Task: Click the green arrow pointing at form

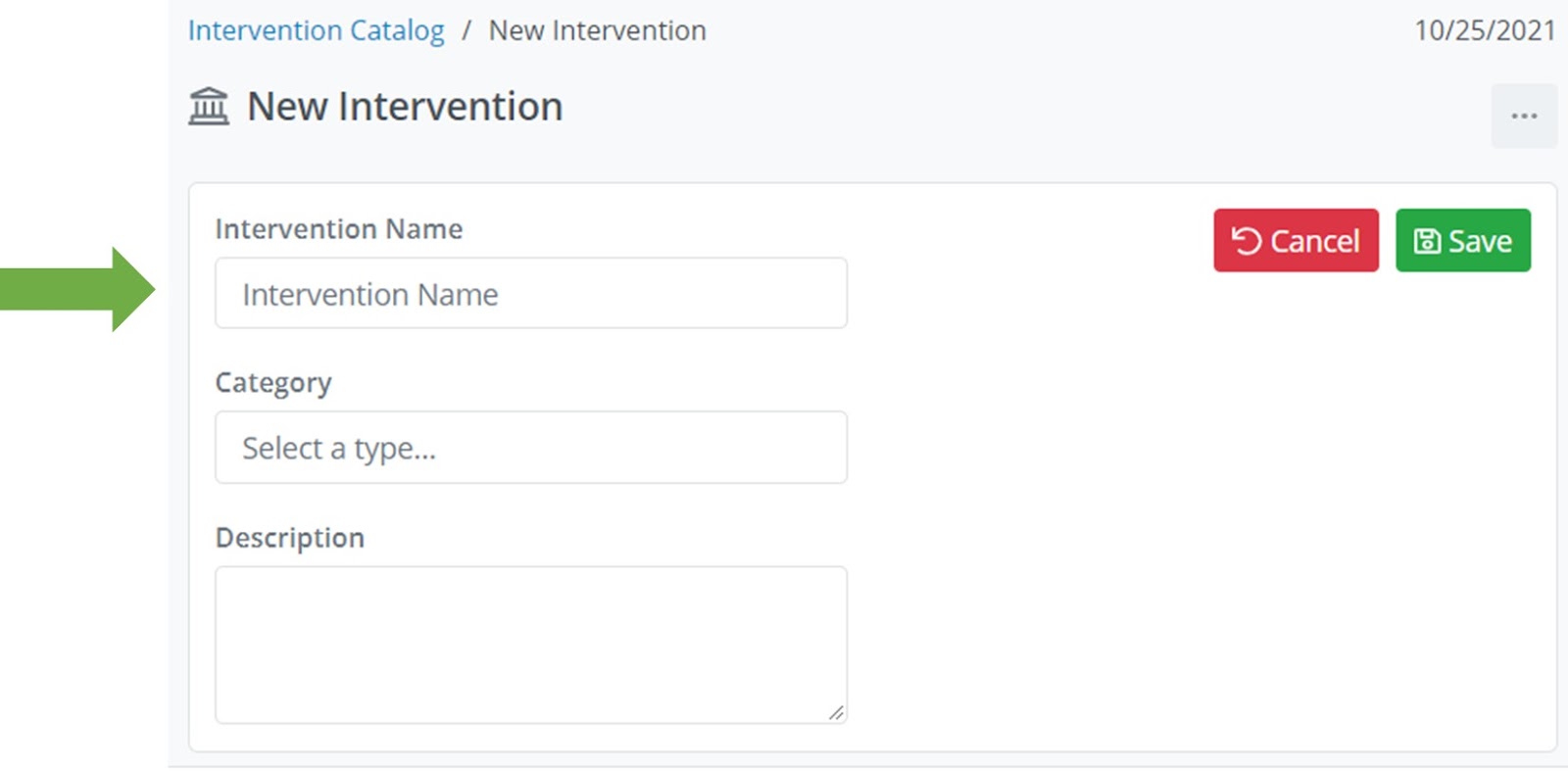Action: [80, 289]
